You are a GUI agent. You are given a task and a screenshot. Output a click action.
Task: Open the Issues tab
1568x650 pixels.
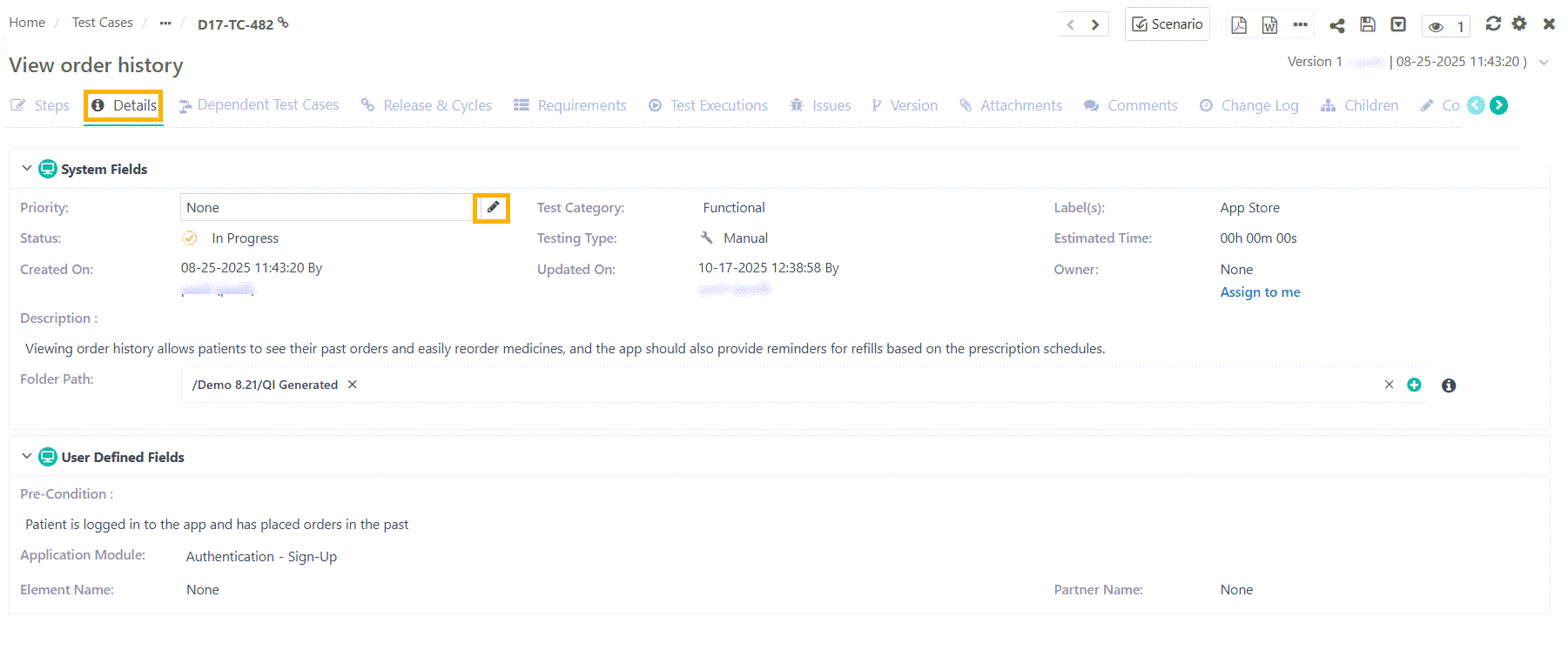click(820, 105)
